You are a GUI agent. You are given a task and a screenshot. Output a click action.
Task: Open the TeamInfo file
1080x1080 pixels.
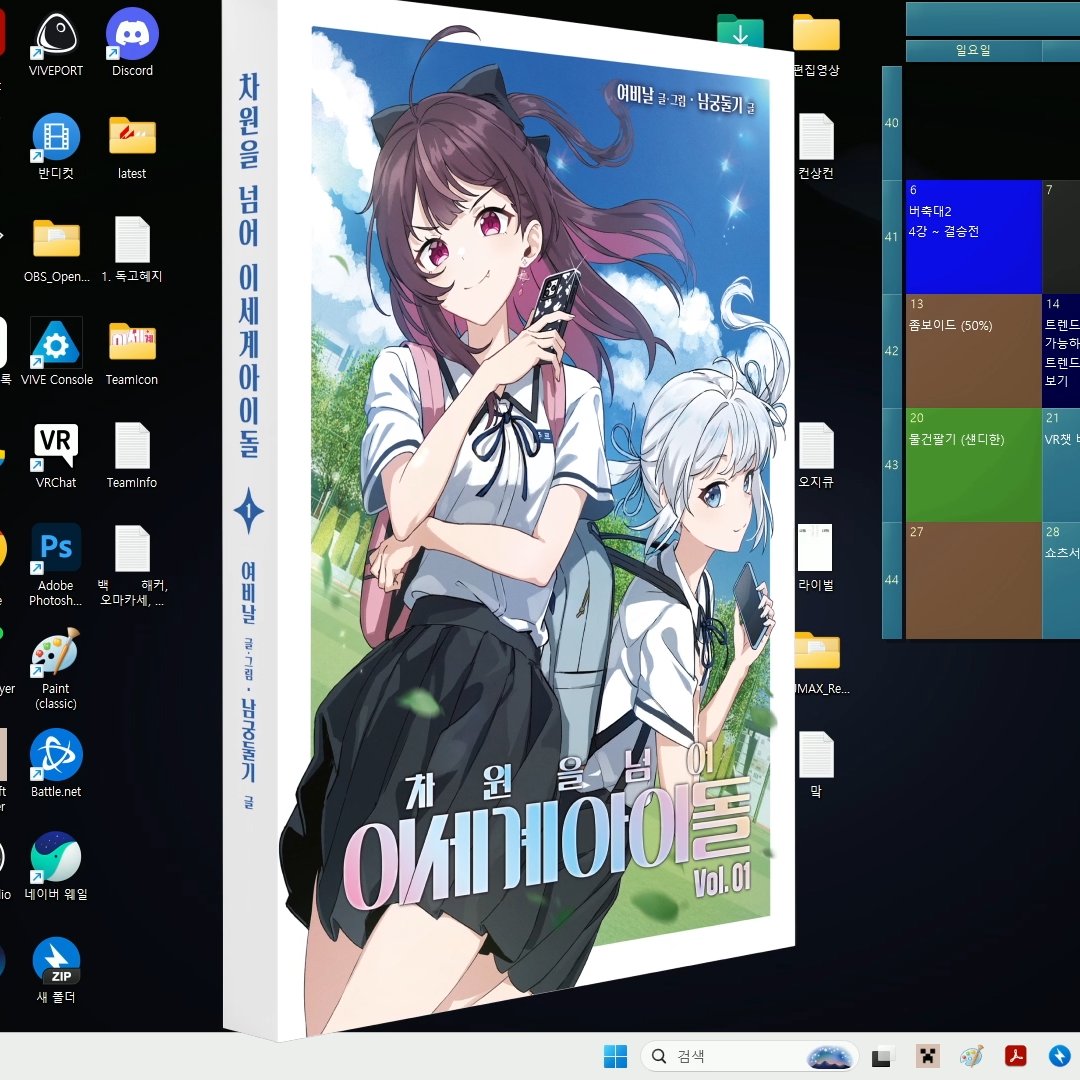[132, 455]
